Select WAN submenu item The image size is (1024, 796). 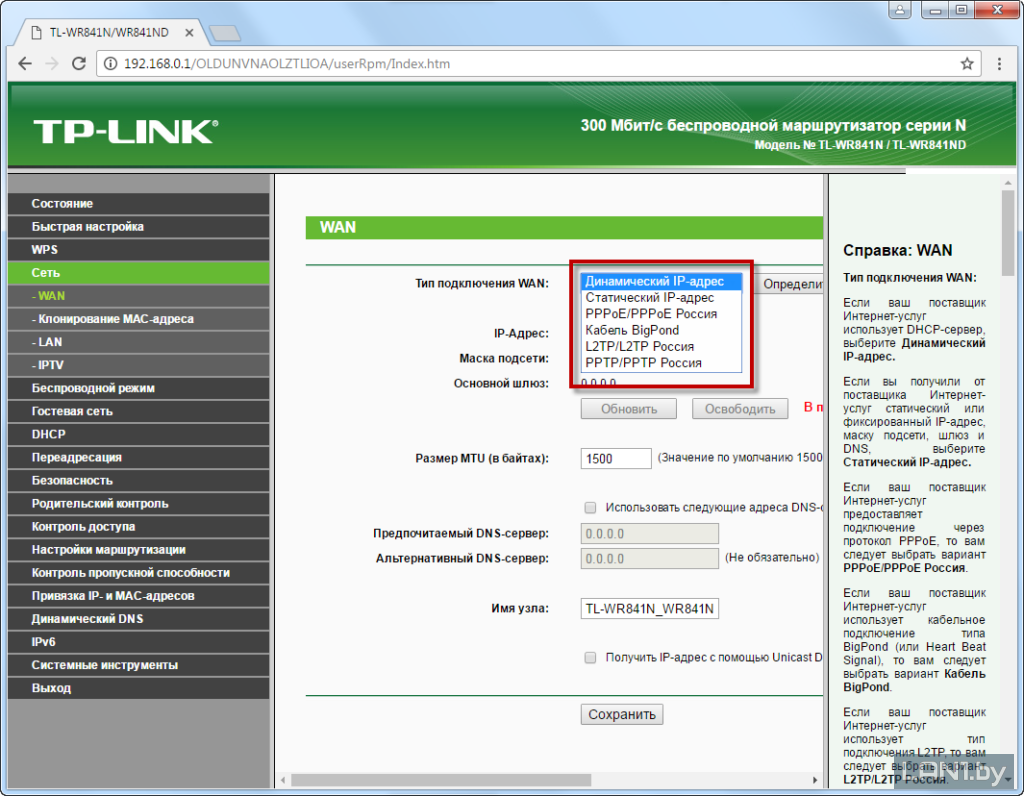[138, 296]
